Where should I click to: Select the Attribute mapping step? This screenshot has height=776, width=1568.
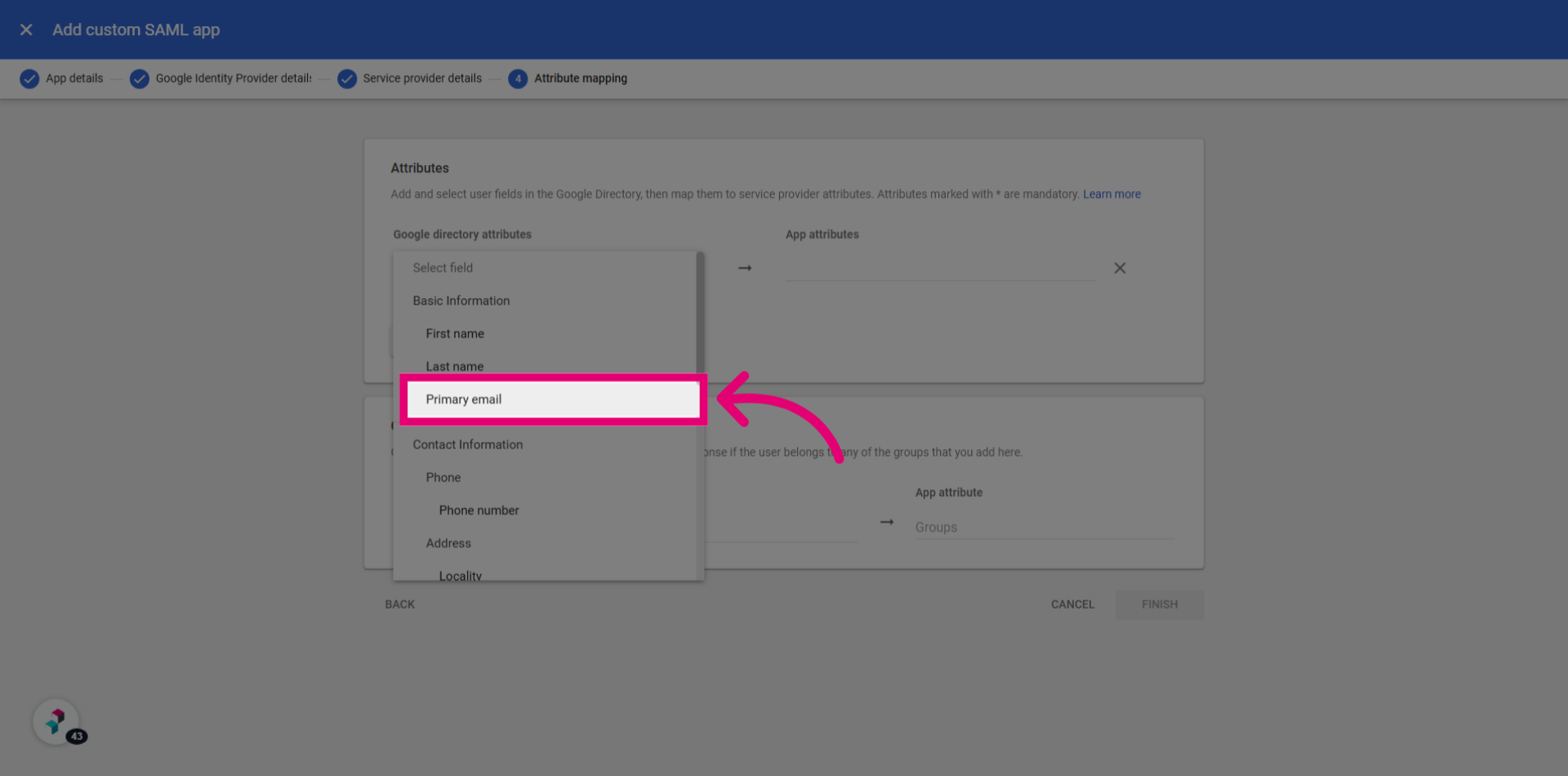(x=581, y=78)
